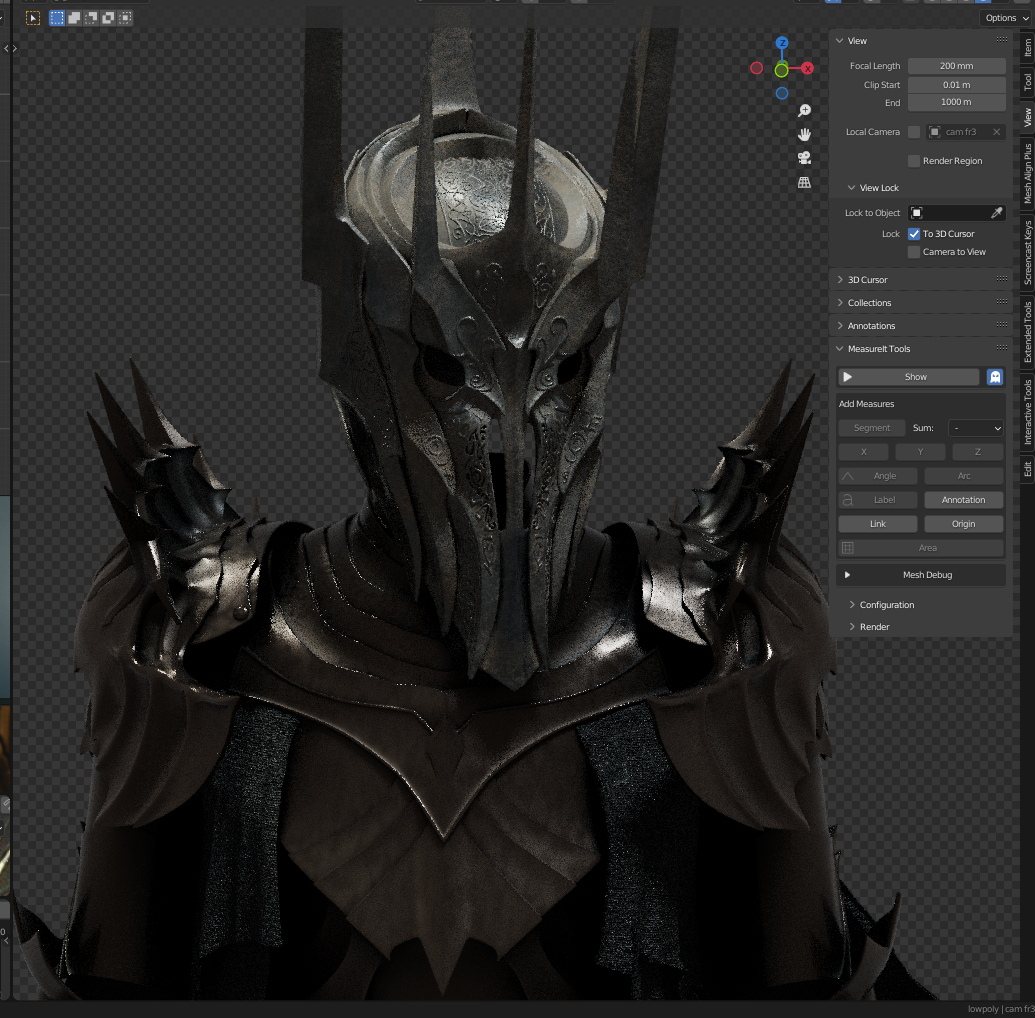Toggle camera view with the camera icon
Image resolution: width=1035 pixels, height=1018 pixels.
pyautogui.click(x=804, y=158)
